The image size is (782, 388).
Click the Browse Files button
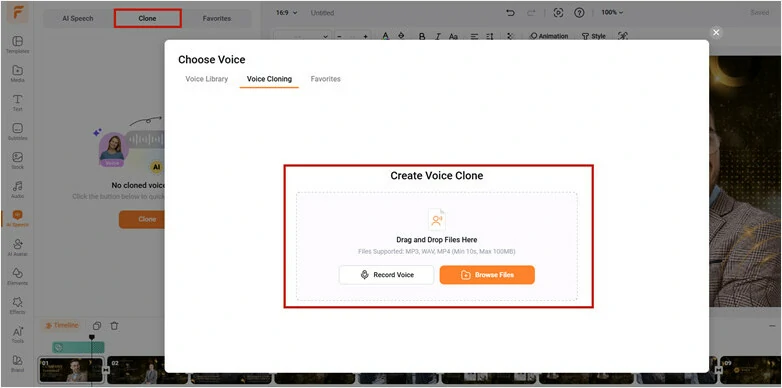click(487, 275)
